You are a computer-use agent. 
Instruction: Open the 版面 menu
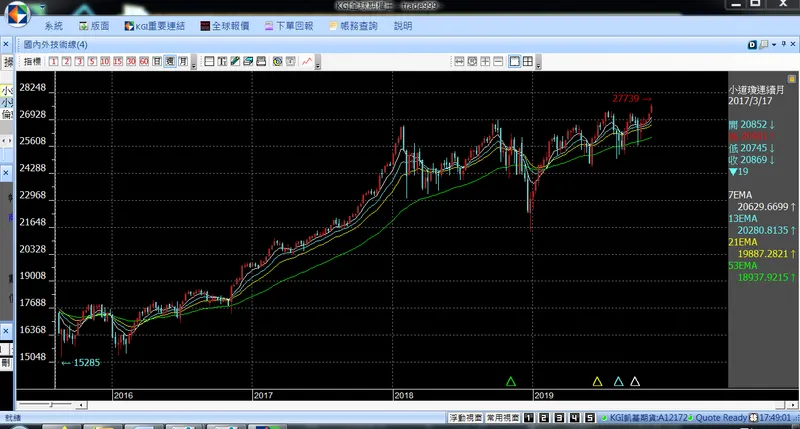click(x=94, y=26)
